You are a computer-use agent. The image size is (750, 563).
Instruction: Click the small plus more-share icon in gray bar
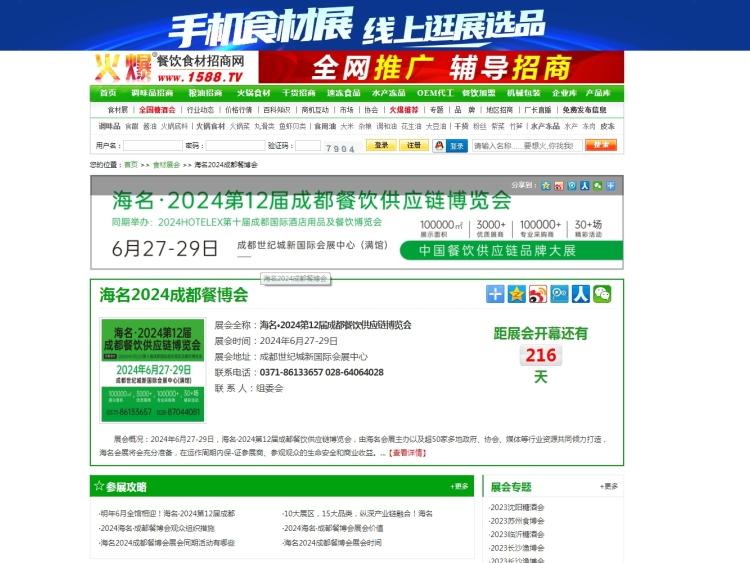point(610,186)
